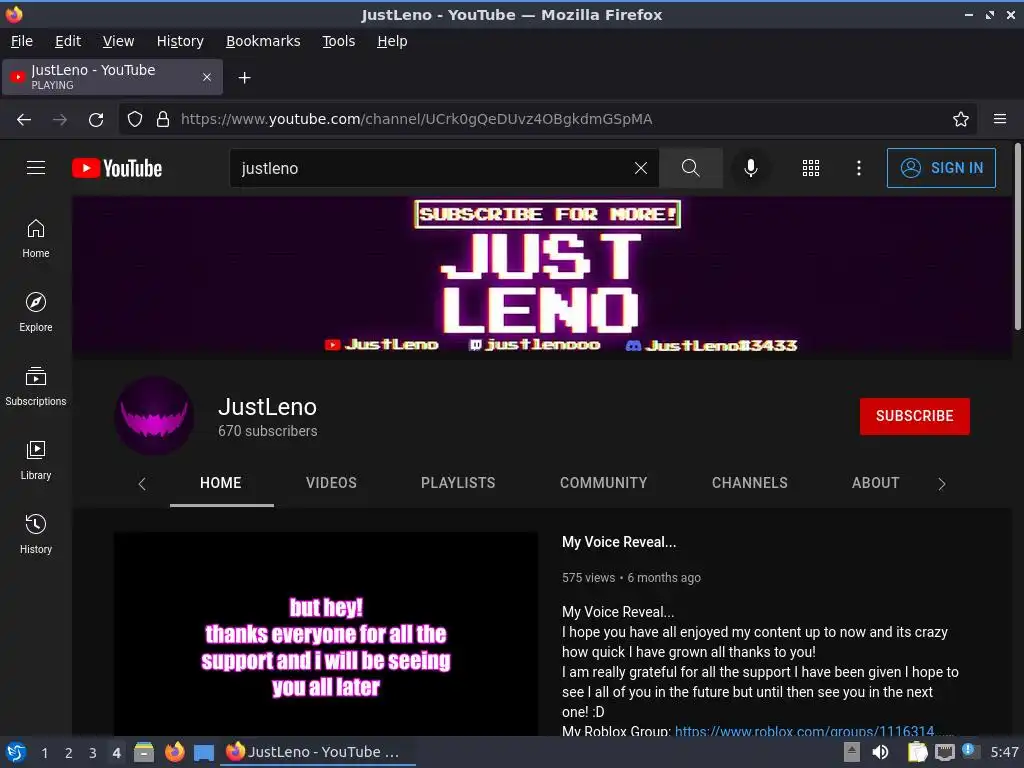This screenshot has width=1024, height=768.
Task: Switch to the PLAYLISTS tab
Action: point(458,483)
